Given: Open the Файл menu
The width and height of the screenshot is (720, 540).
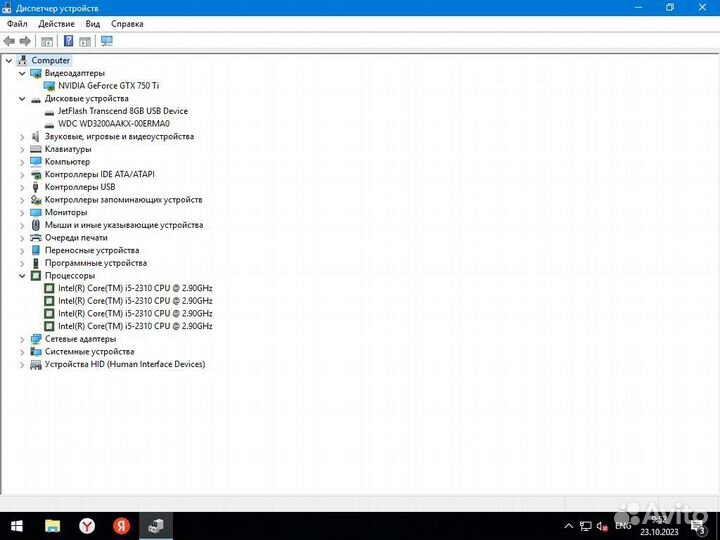Looking at the screenshot, I should tap(17, 24).
